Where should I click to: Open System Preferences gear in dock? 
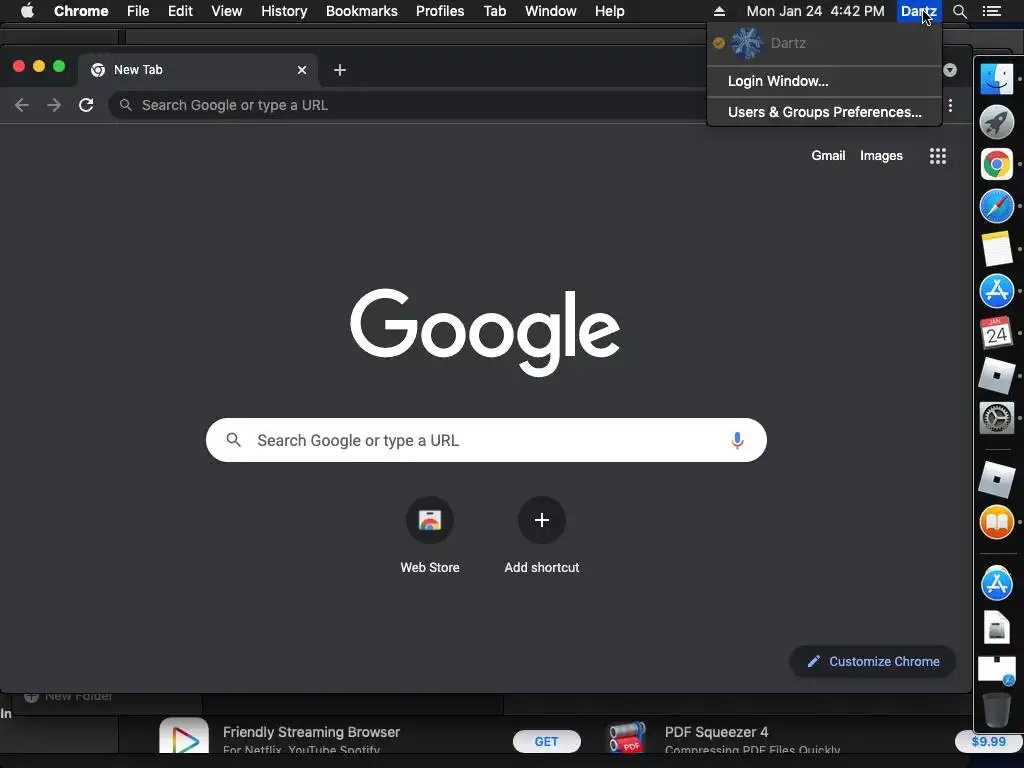pos(997,418)
